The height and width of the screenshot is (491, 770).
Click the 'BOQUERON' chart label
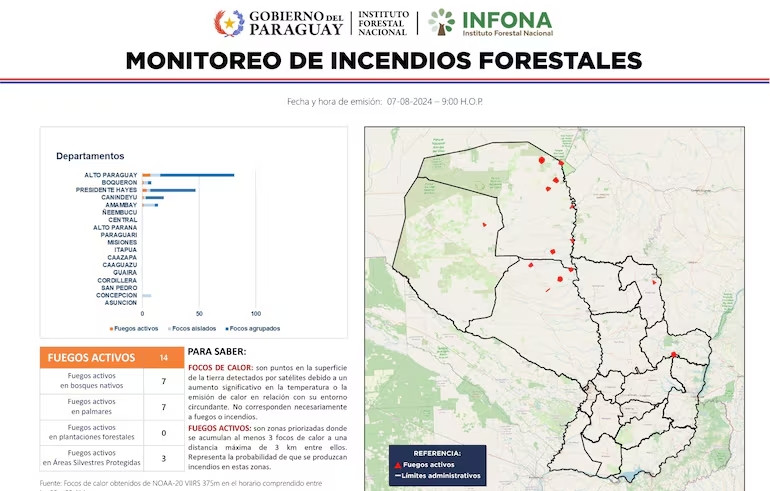tap(119, 182)
